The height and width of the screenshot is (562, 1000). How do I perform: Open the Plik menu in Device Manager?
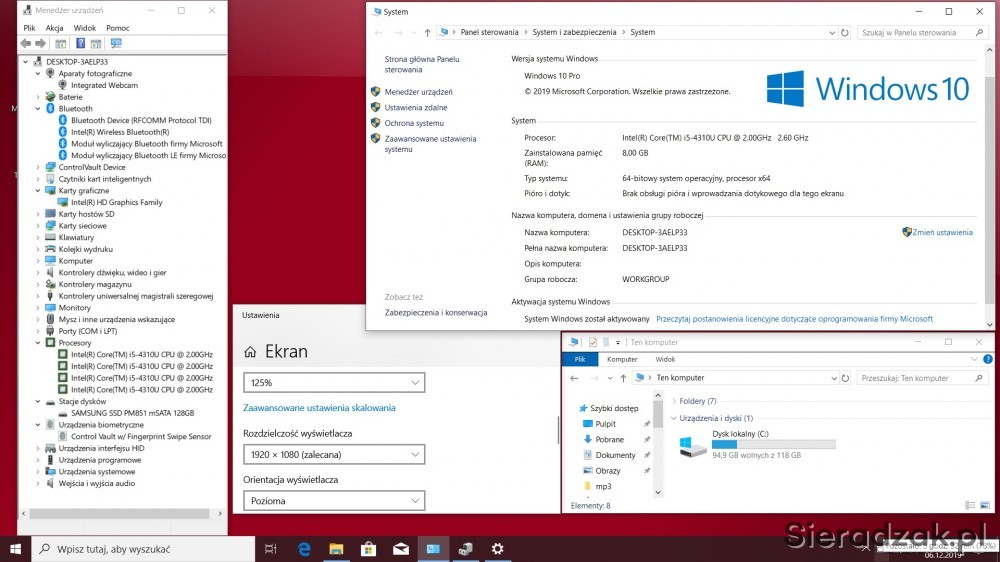[x=29, y=28]
